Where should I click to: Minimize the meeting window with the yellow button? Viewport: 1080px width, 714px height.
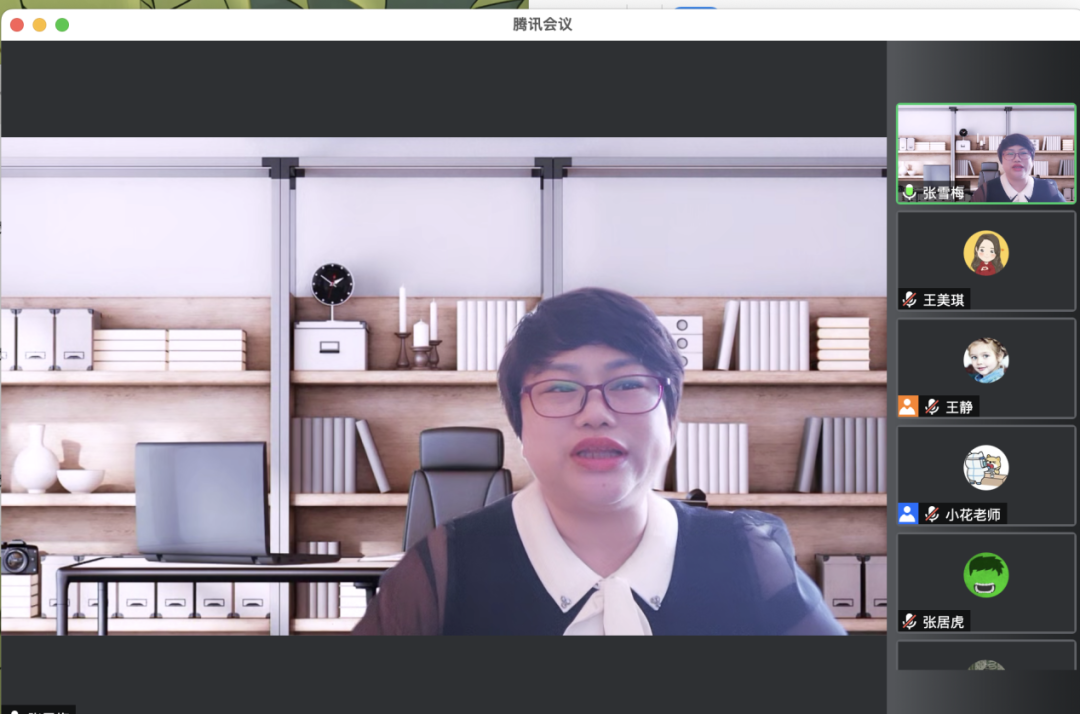[x=39, y=25]
